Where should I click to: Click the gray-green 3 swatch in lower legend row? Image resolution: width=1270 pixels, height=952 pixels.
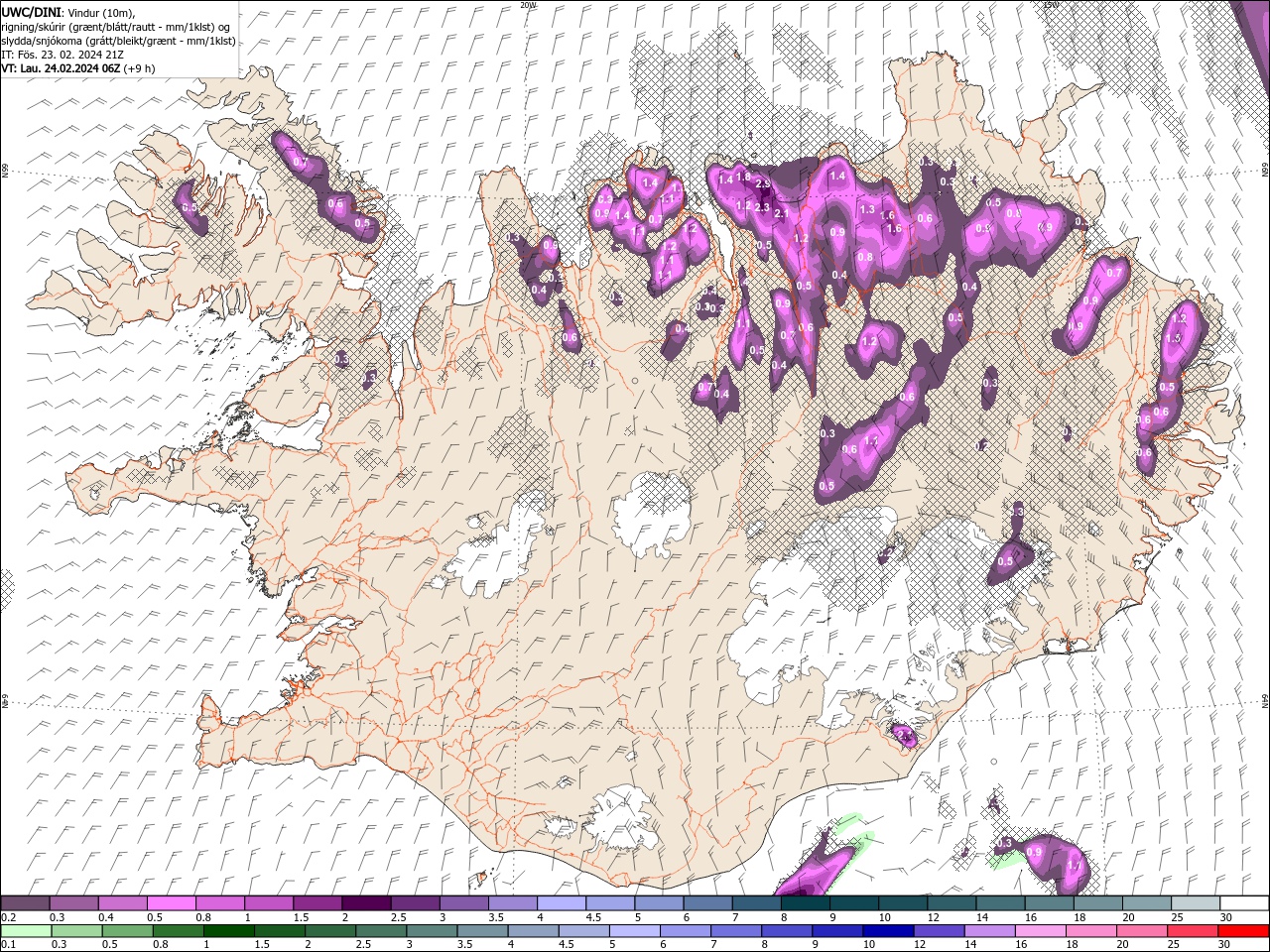tap(432, 931)
